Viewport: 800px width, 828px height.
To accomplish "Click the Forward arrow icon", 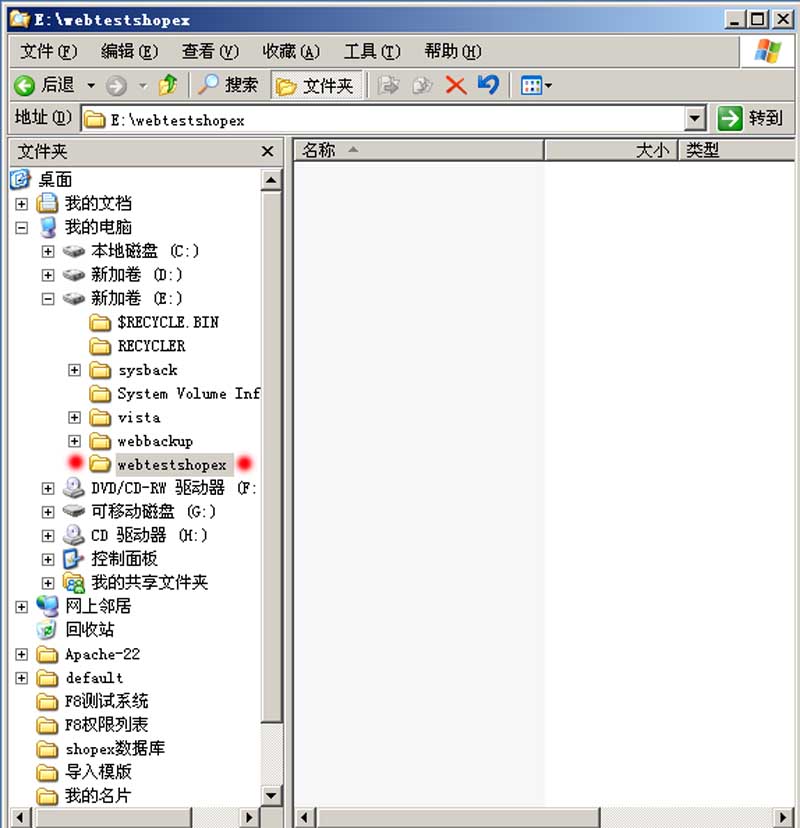I will point(116,86).
